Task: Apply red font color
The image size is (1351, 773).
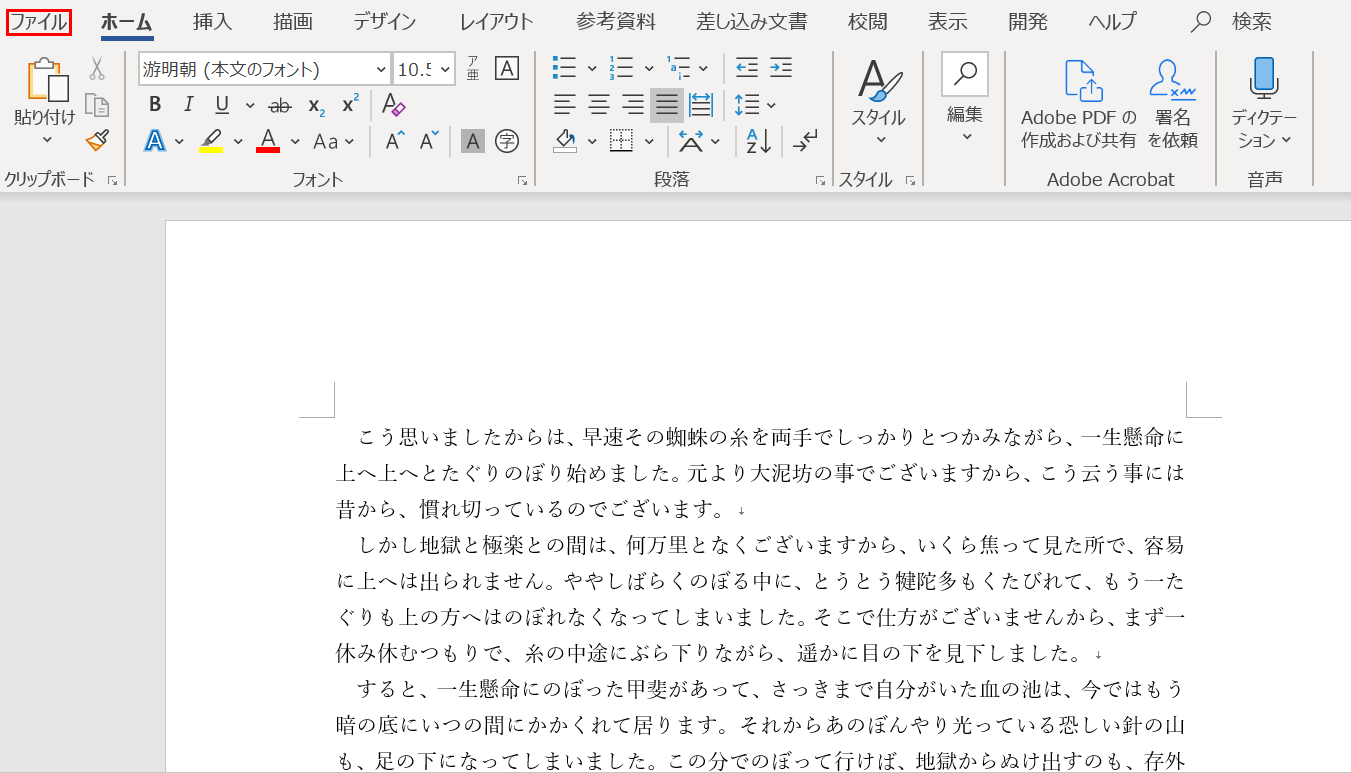Action: (x=268, y=141)
